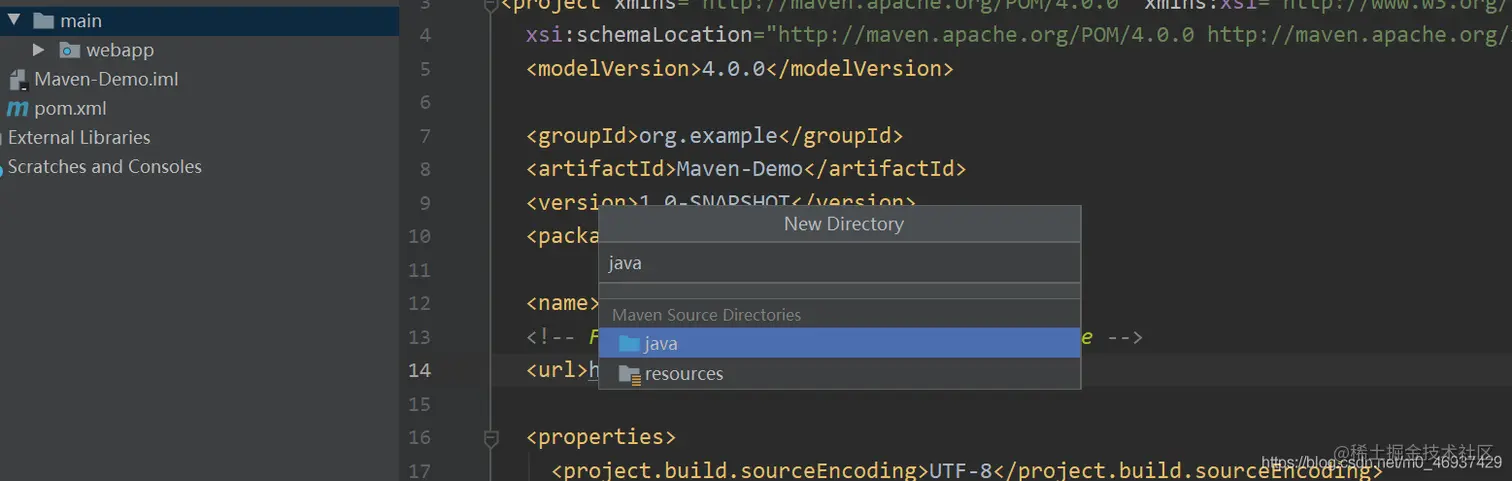This screenshot has height=481, width=1512.
Task: Select the main folder icon
Action: (43, 20)
